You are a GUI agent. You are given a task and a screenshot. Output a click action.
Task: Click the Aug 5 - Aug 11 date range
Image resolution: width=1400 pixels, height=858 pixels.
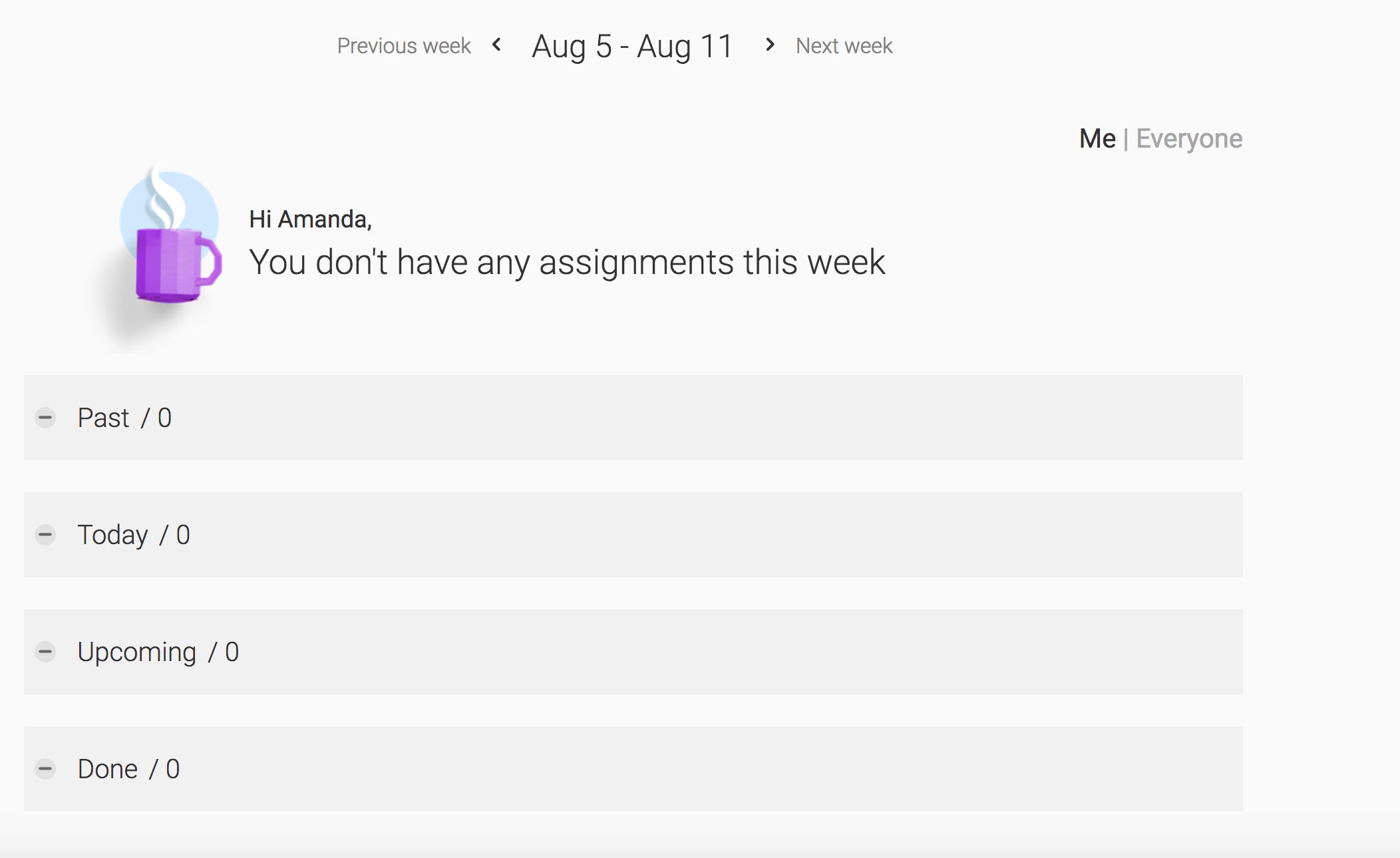[x=632, y=47]
